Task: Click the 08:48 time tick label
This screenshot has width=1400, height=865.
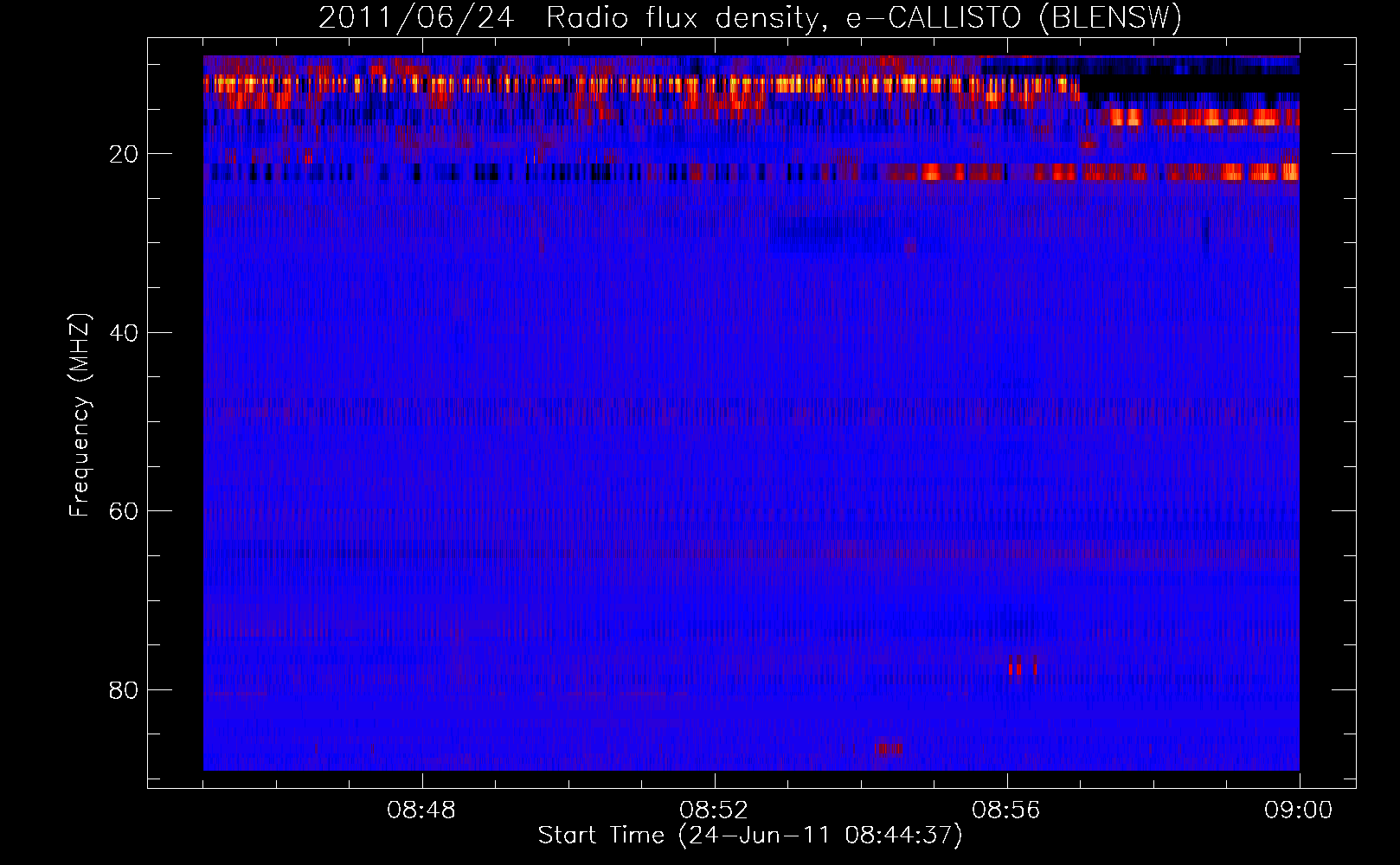Action: (x=421, y=811)
